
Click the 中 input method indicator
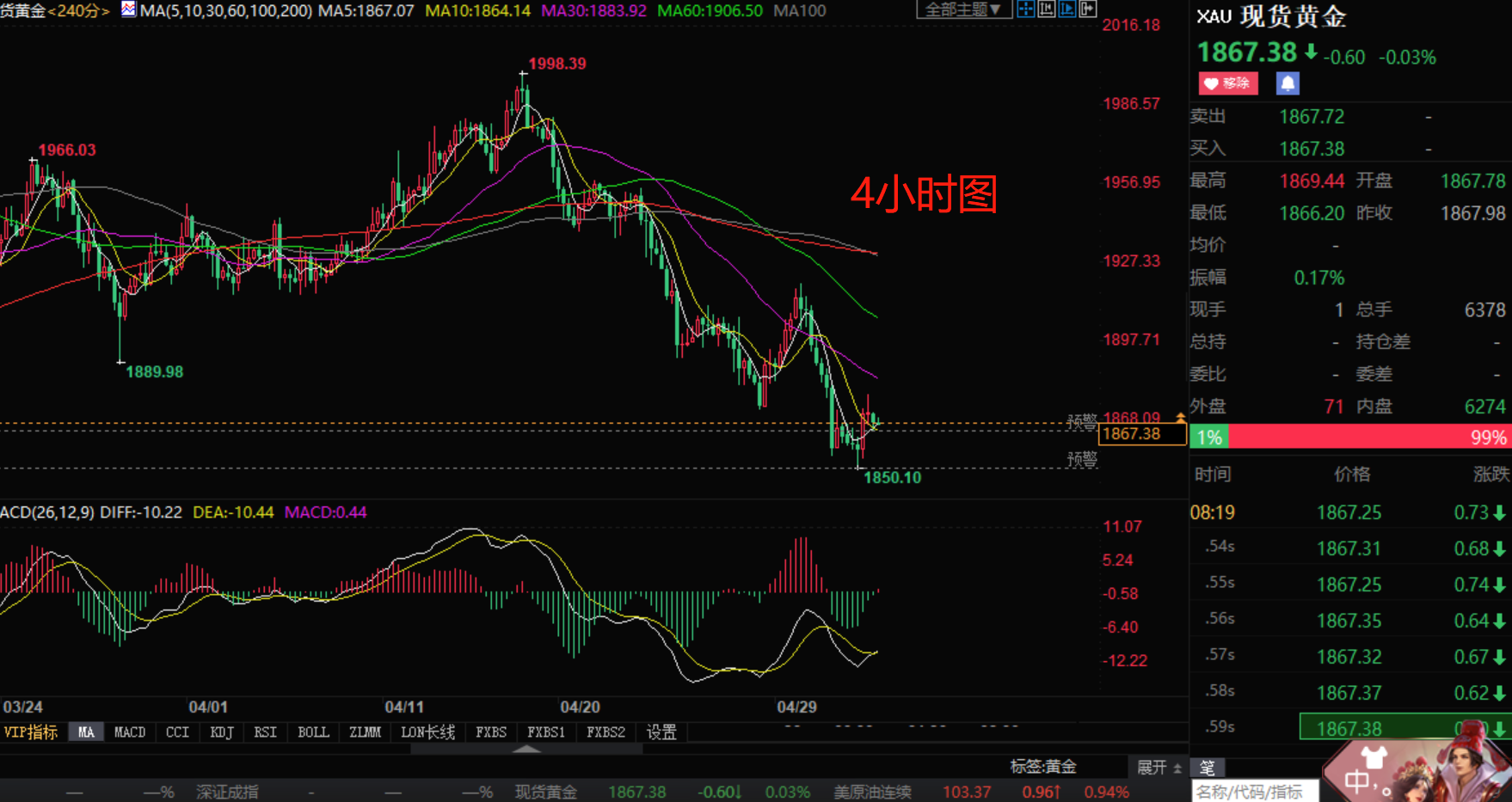1358,781
